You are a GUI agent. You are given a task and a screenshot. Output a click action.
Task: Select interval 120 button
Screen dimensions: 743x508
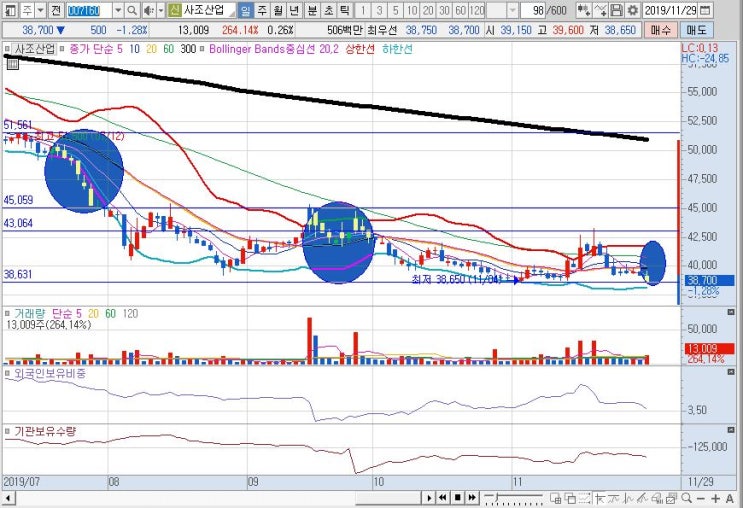[477, 10]
